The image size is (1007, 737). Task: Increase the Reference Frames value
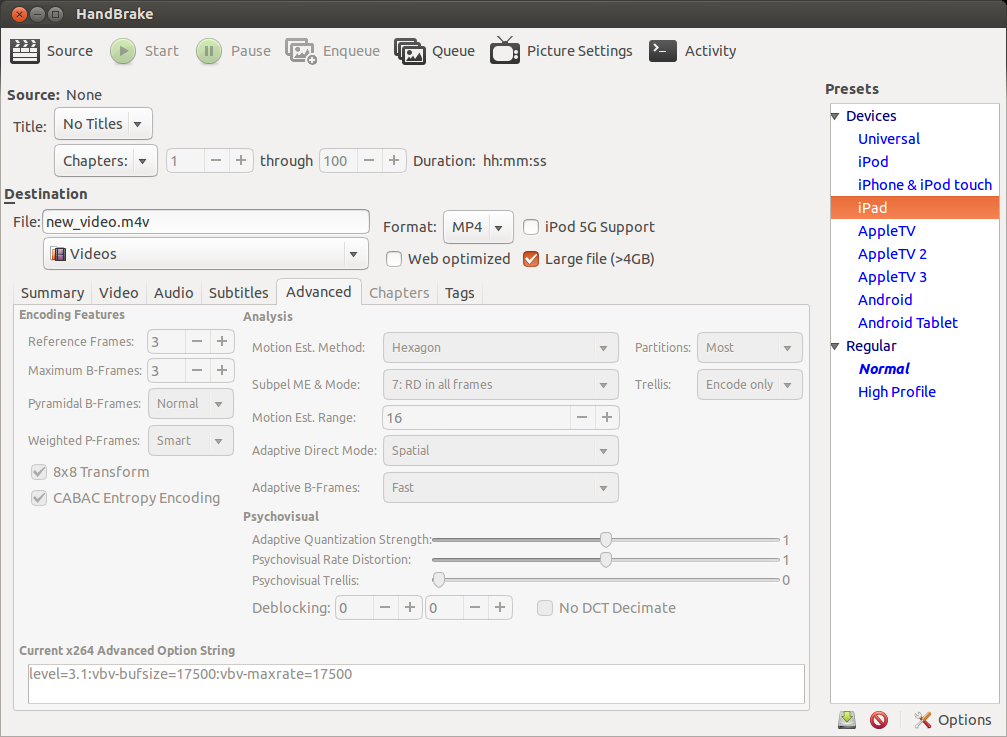tap(222, 342)
